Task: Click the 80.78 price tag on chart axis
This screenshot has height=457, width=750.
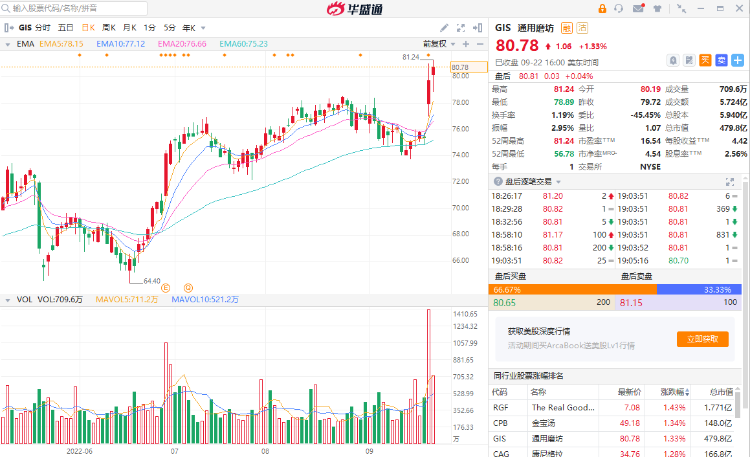Action: pyautogui.click(x=469, y=67)
